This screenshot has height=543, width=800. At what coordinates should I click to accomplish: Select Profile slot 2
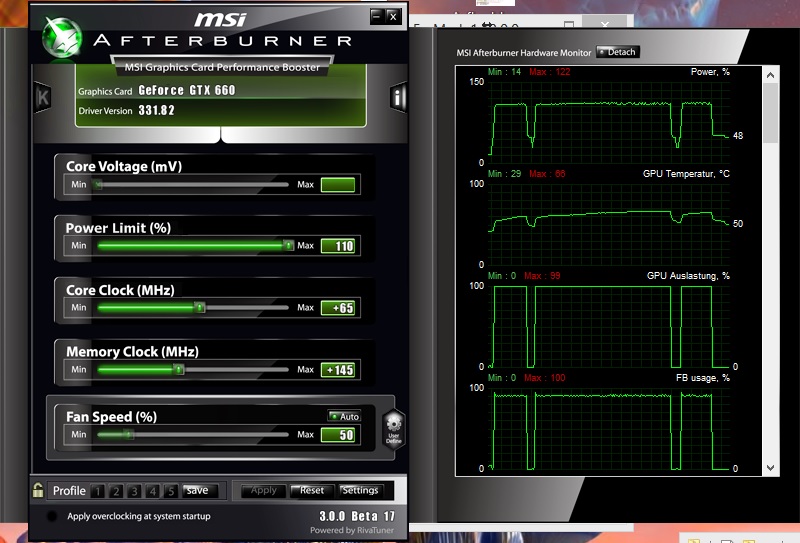(116, 491)
